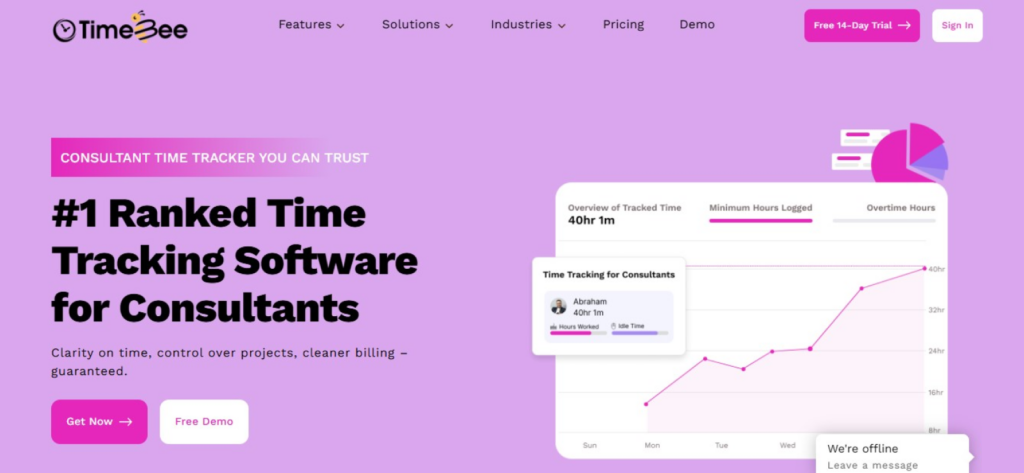Open the Features dropdown menu
Image resolution: width=1024 pixels, height=473 pixels.
312,25
